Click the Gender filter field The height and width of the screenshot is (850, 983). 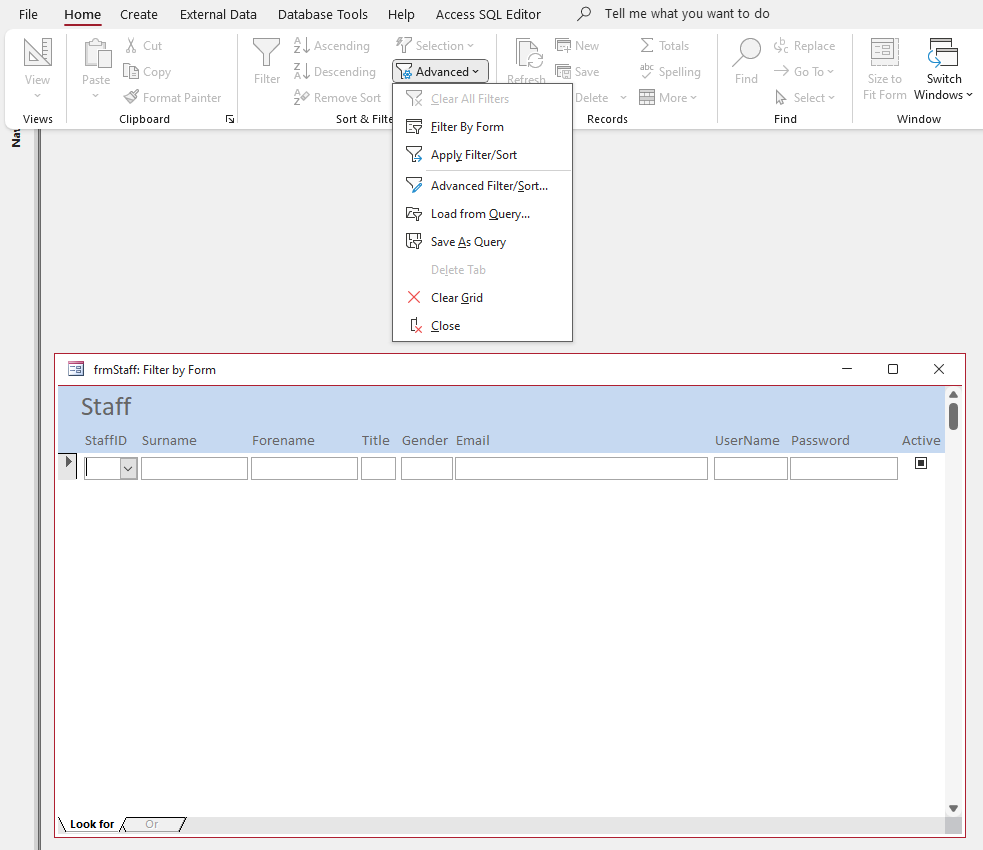coord(426,468)
